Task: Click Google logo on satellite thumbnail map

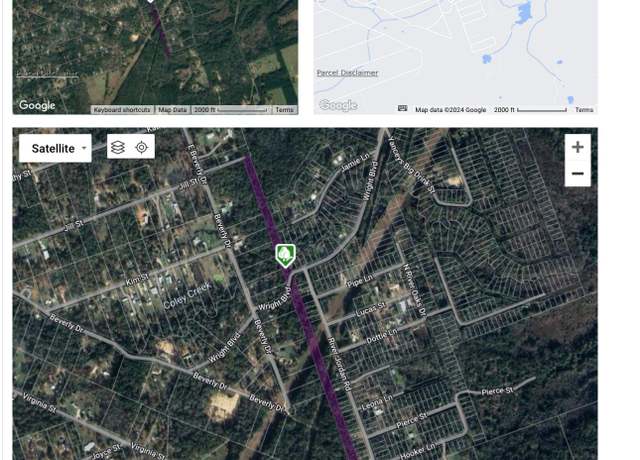Action: coord(37,105)
